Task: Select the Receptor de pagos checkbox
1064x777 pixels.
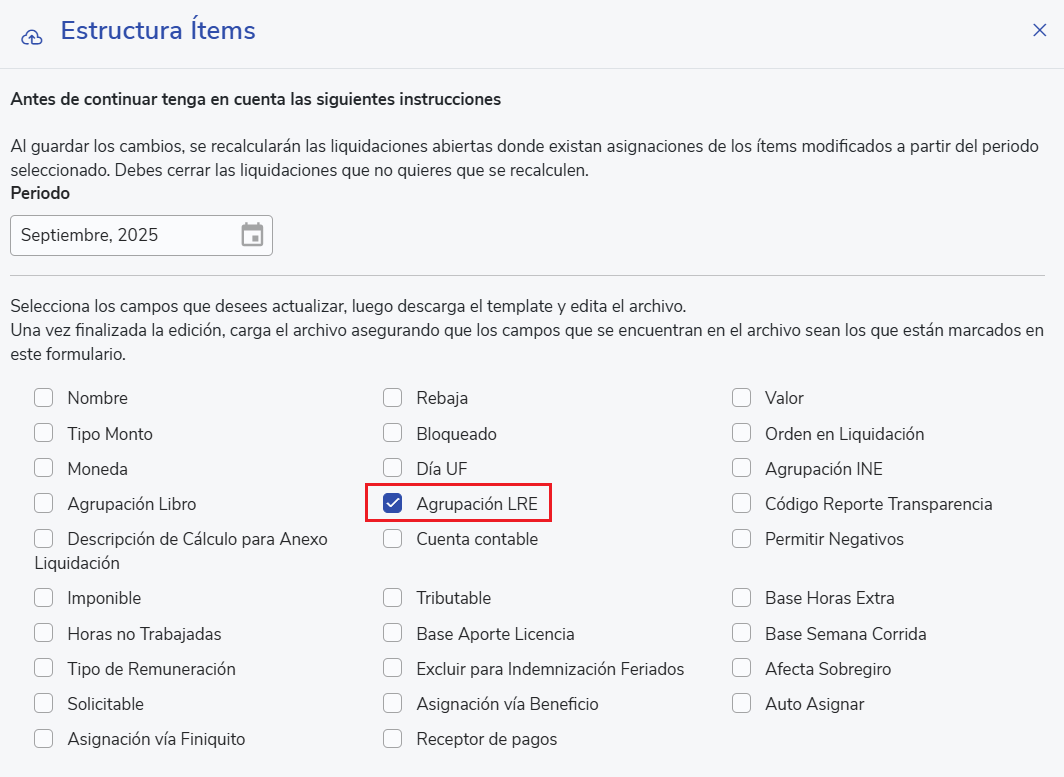Action: [393, 739]
